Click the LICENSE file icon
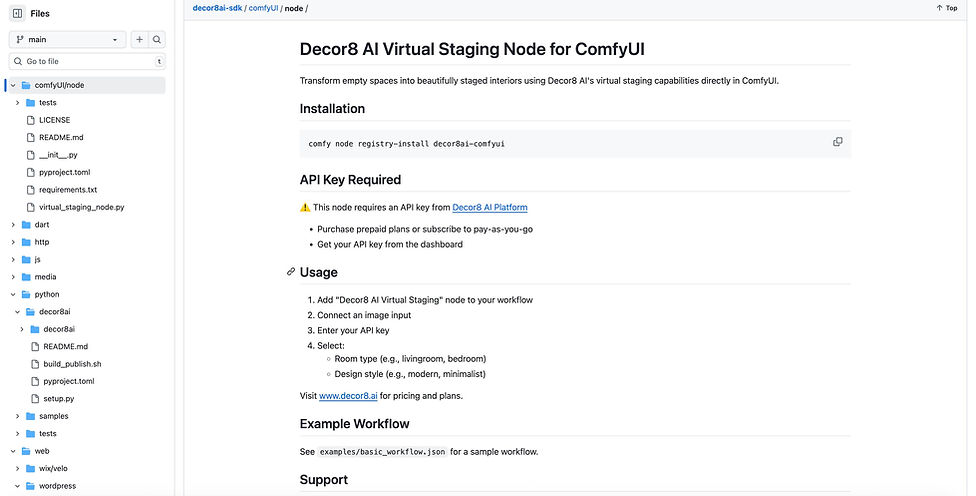 (30, 120)
